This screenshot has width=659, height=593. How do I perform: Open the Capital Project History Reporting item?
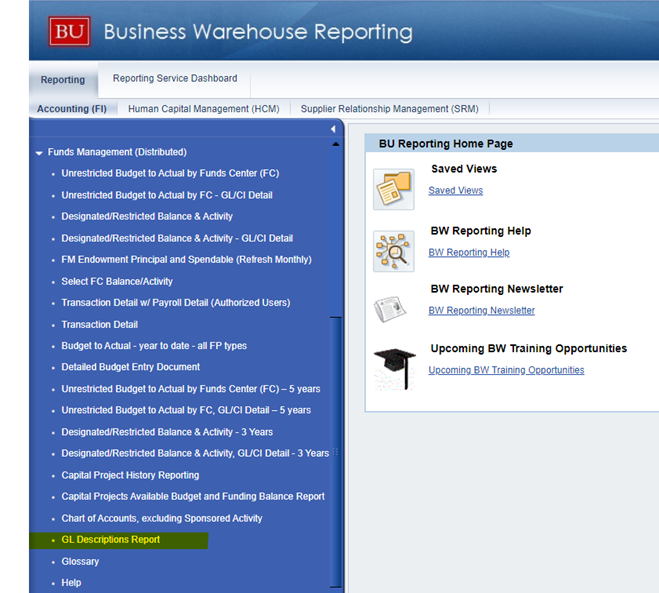pos(130,475)
